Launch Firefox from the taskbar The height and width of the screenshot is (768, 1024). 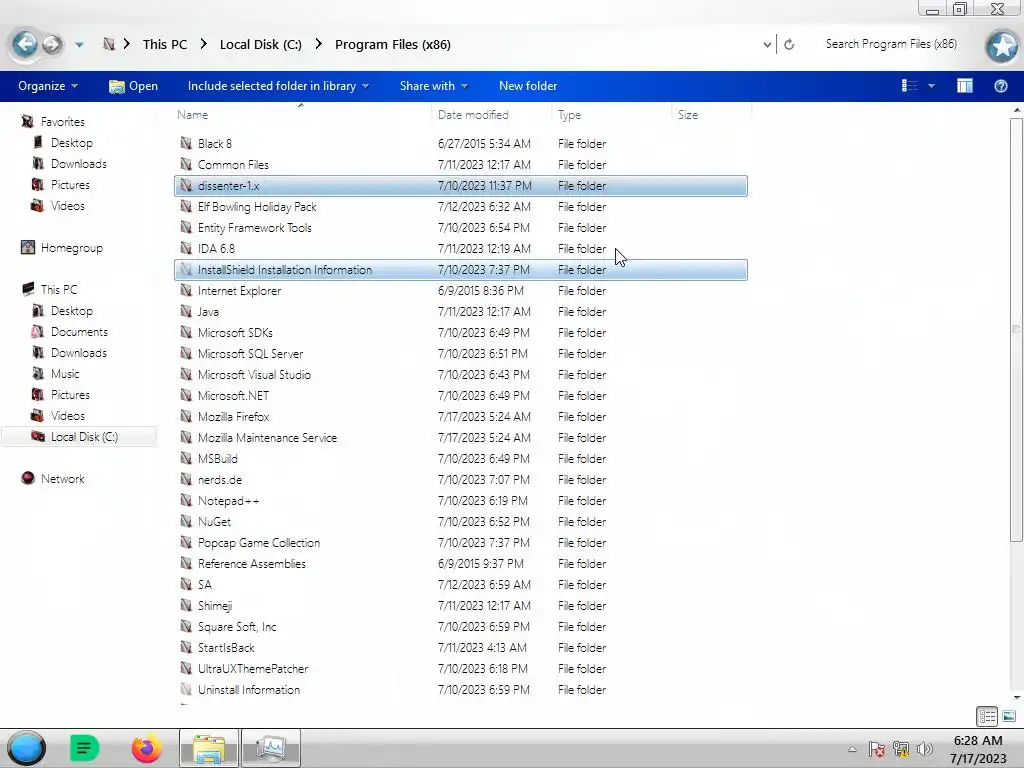[146, 748]
